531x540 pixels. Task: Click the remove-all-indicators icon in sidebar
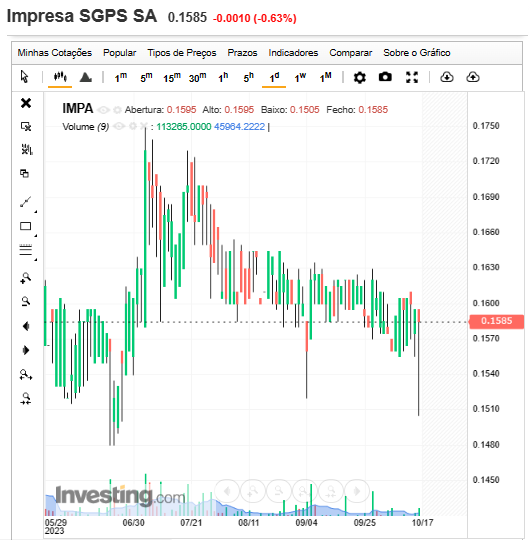pos(27,149)
